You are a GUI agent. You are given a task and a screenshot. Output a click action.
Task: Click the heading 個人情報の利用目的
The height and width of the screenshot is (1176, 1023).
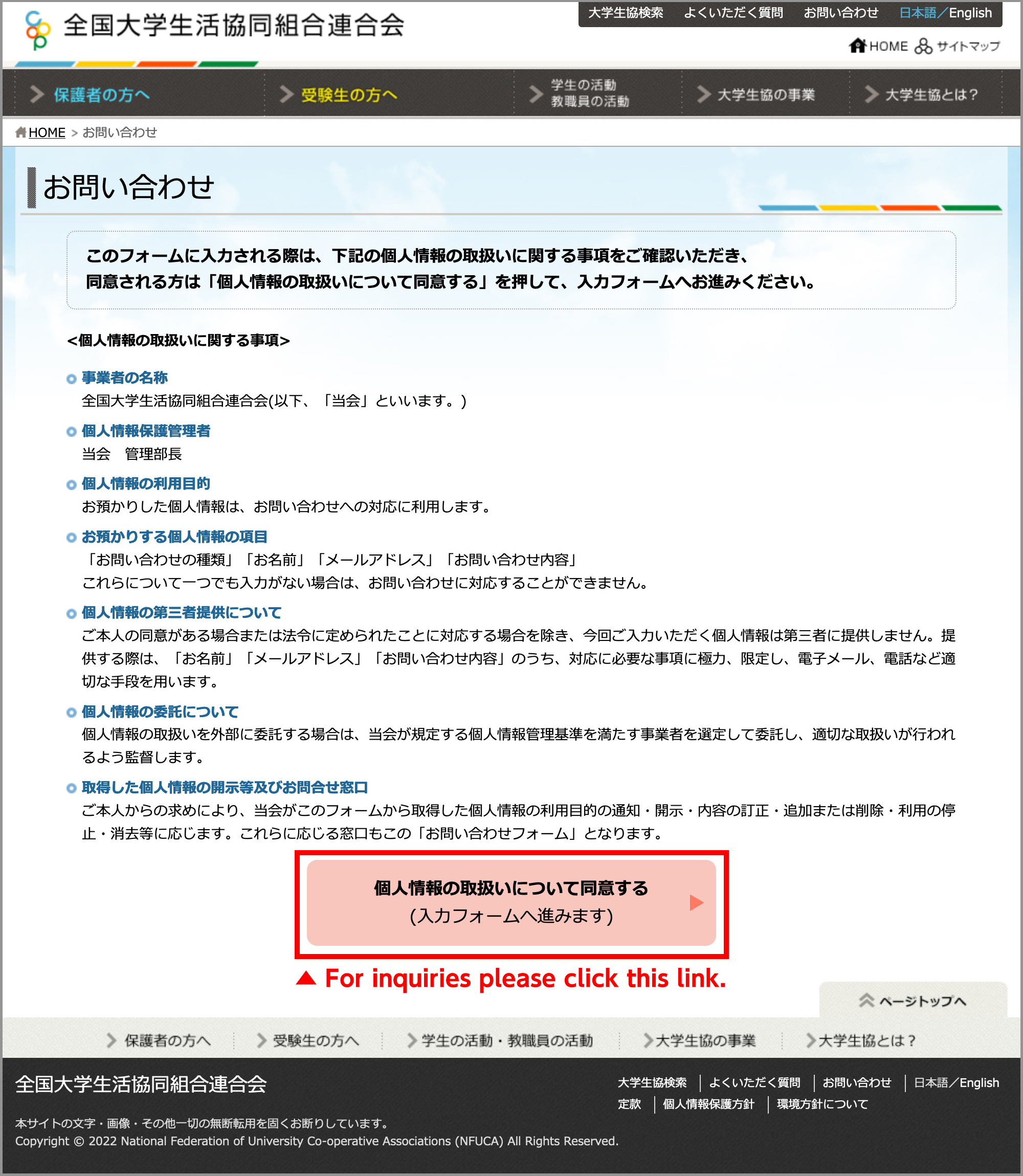[146, 483]
